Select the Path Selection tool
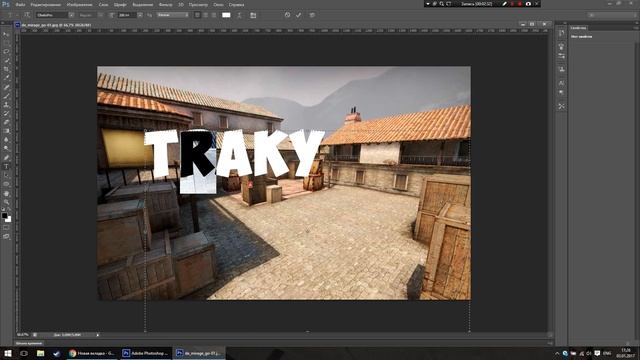This screenshot has height=360, width=640. pyautogui.click(x=6, y=175)
